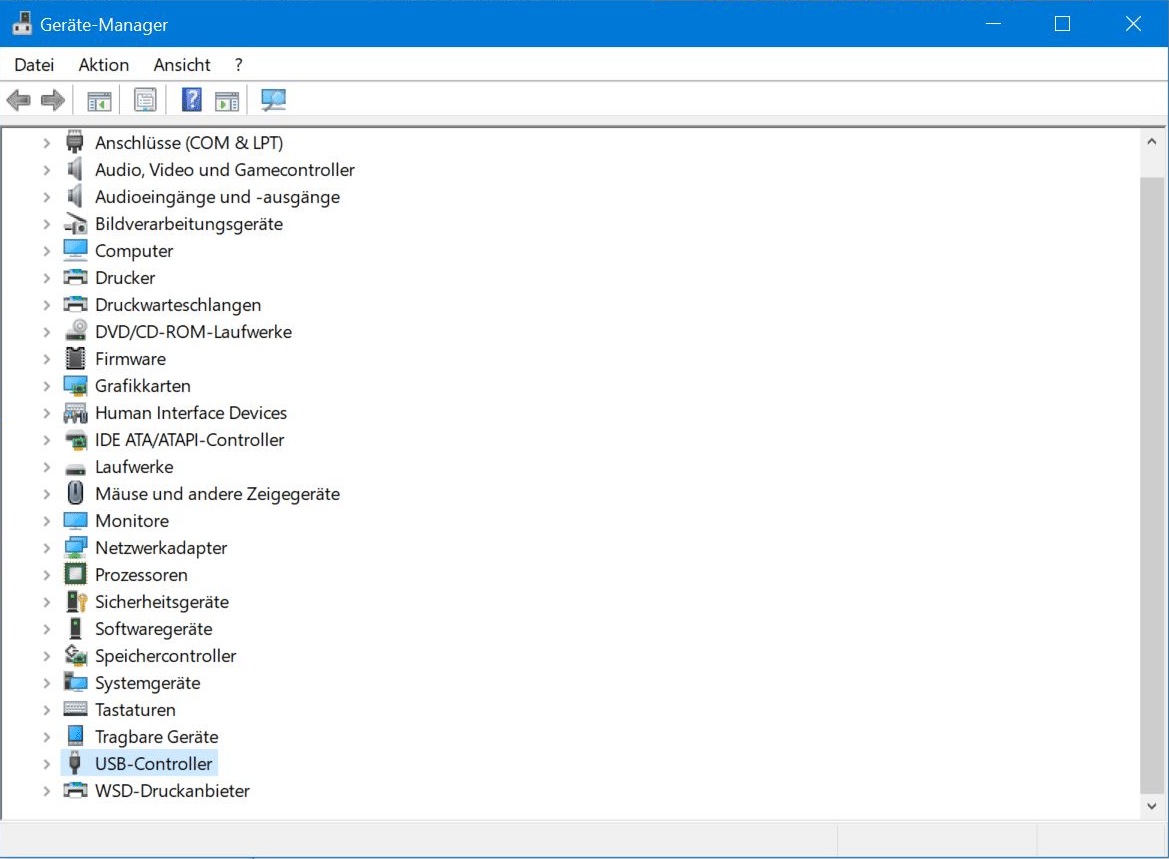Click the scrollbar down arrow
1169x859 pixels.
click(x=1151, y=807)
